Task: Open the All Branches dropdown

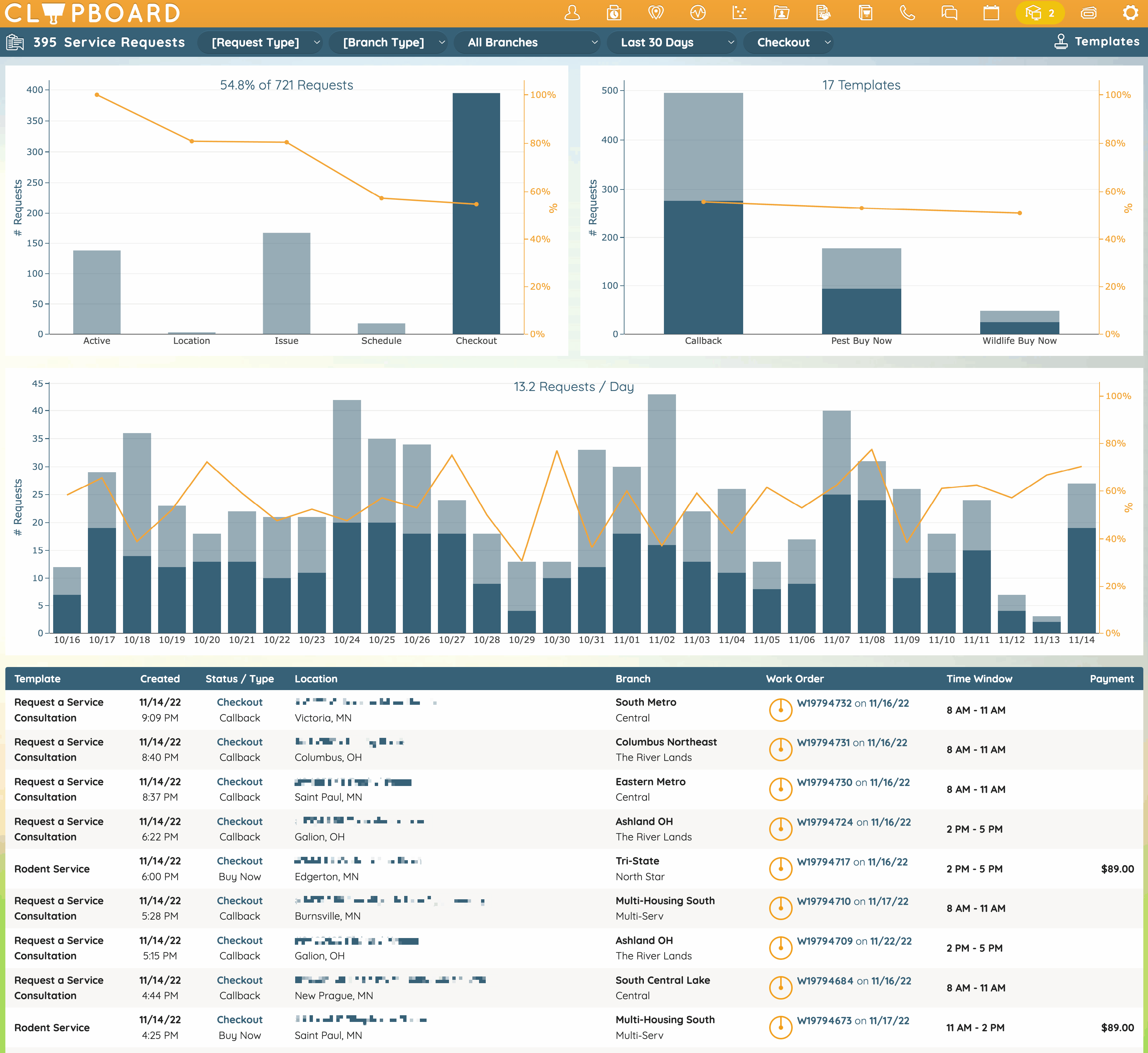Action: point(527,42)
